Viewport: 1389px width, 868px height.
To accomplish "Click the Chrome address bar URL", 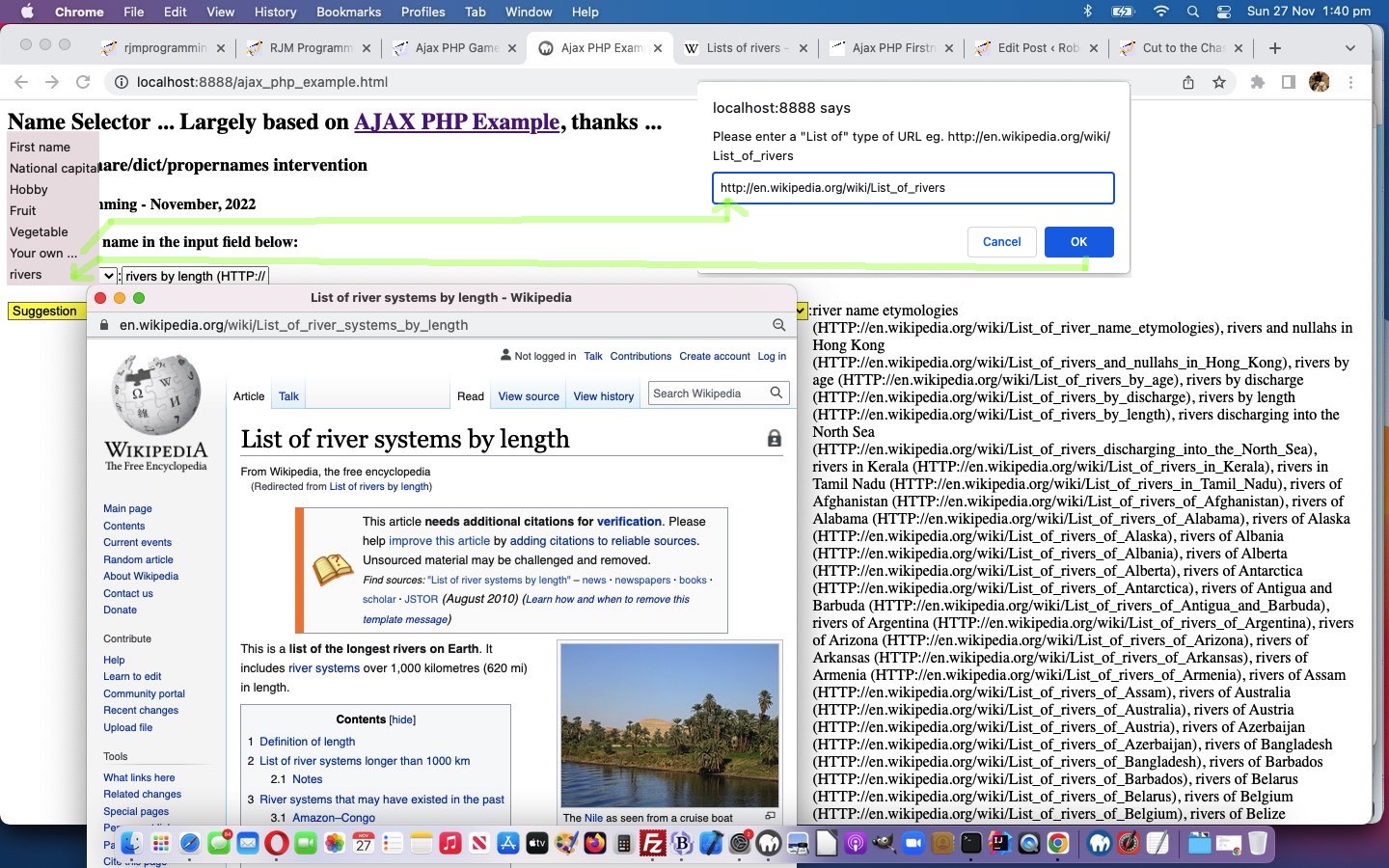I will 262,82.
